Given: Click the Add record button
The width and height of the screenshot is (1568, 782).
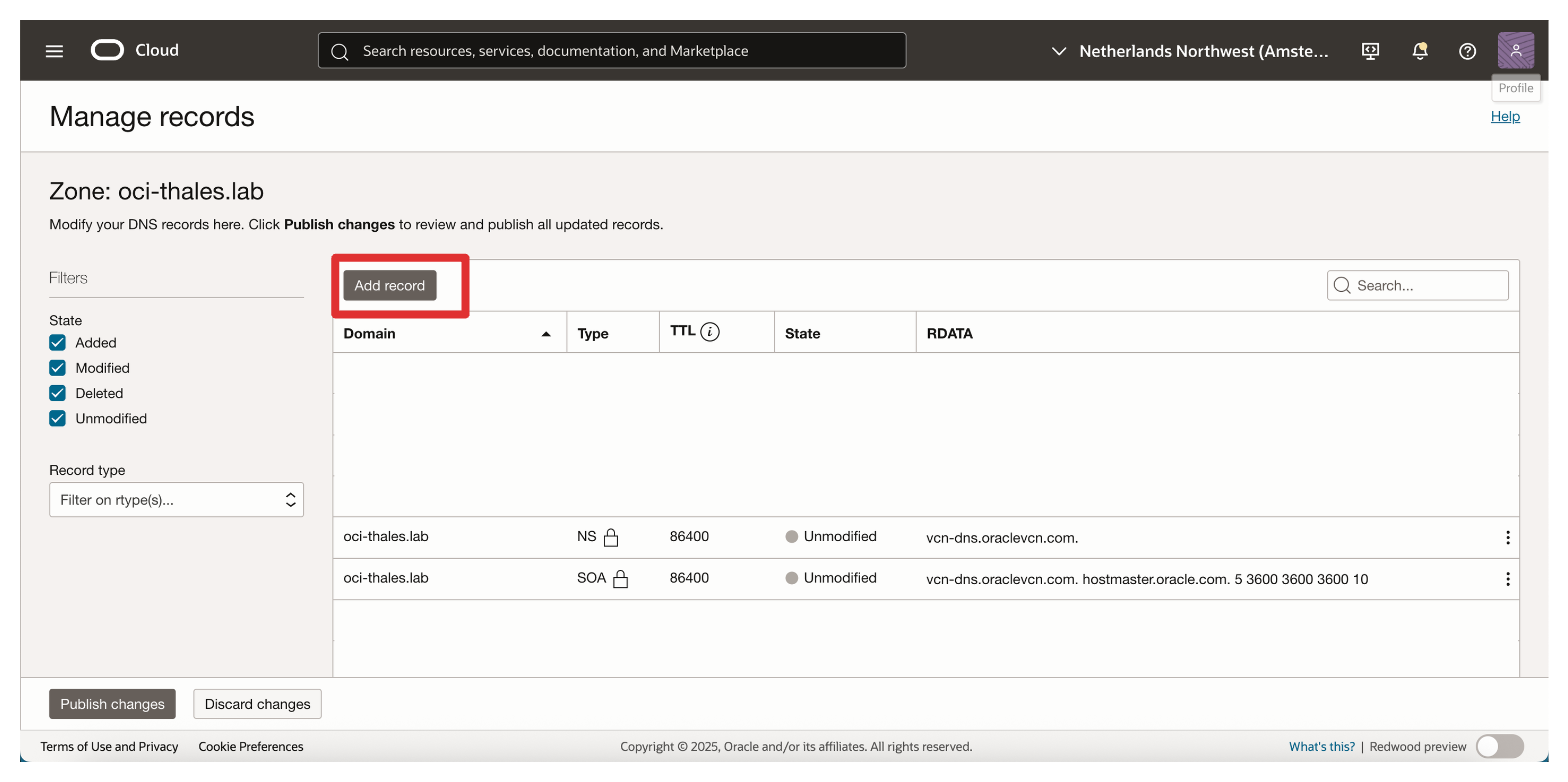Looking at the screenshot, I should (390, 286).
